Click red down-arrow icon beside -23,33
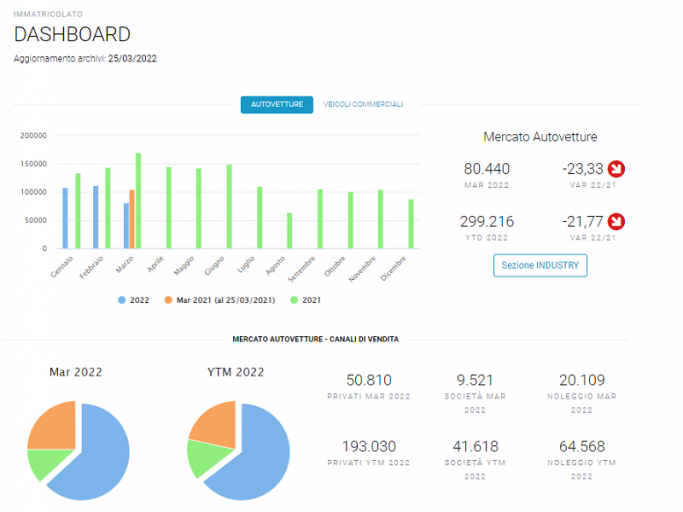Image resolution: width=683 pixels, height=512 pixels. [x=616, y=169]
